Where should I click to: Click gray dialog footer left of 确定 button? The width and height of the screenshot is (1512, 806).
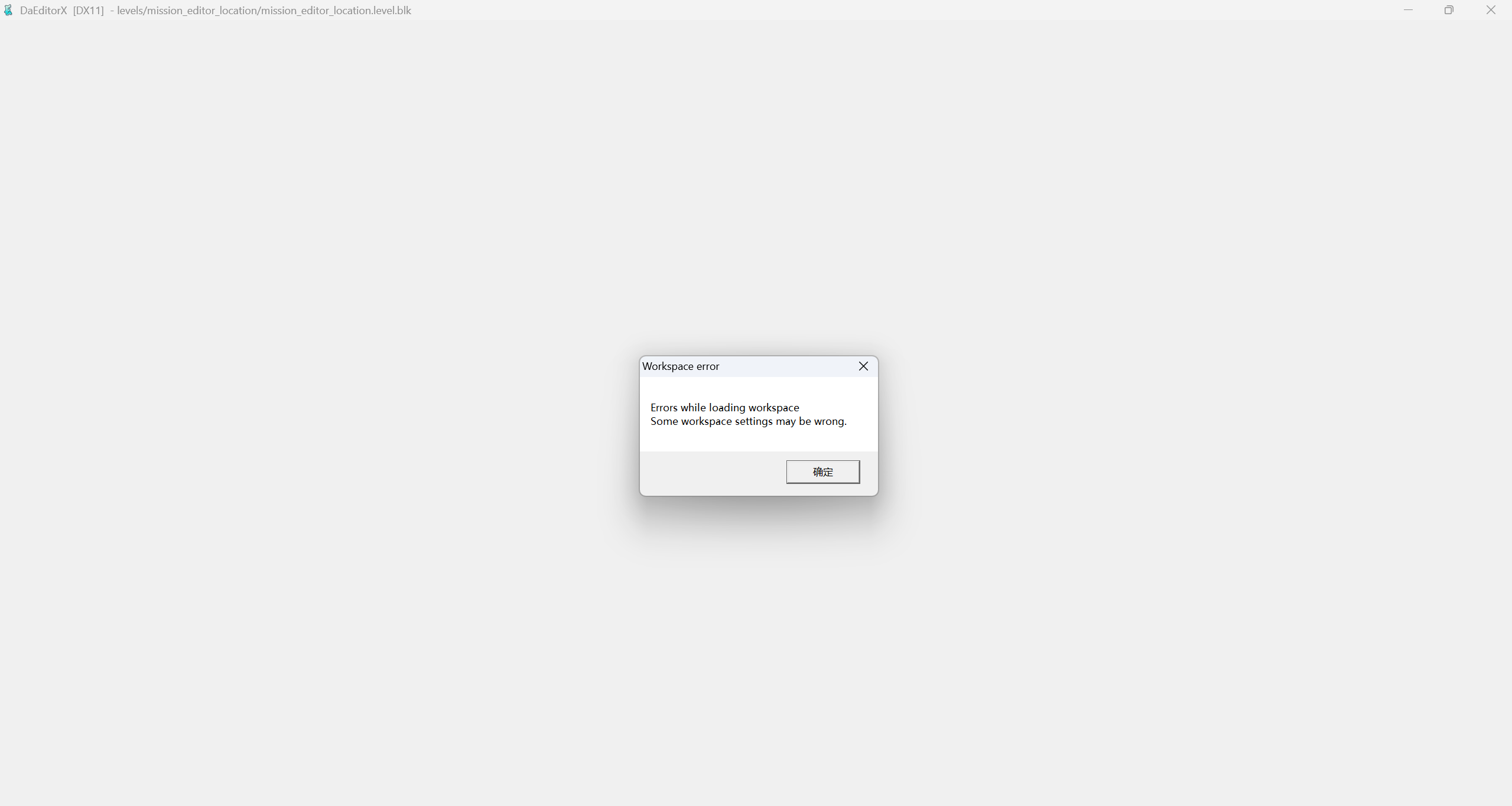click(709, 473)
